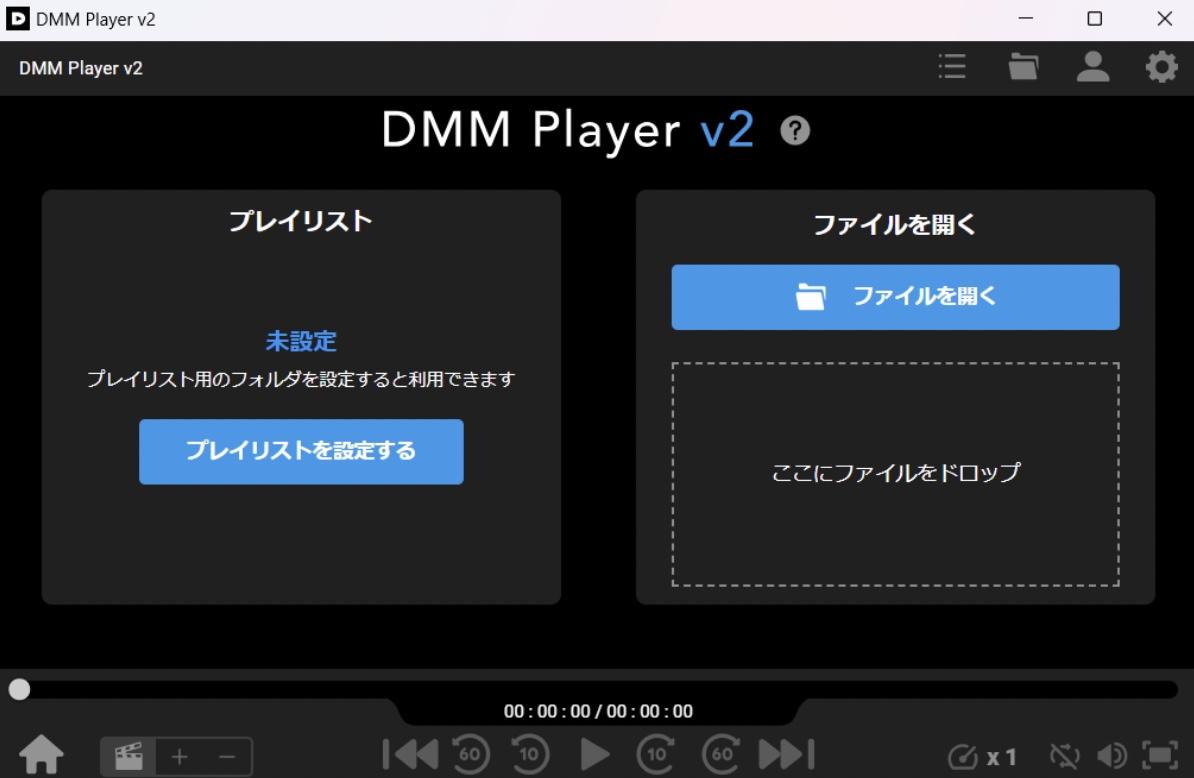This screenshot has height=778, width=1194.
Task: Close the DMM Player window
Action: tap(1164, 18)
